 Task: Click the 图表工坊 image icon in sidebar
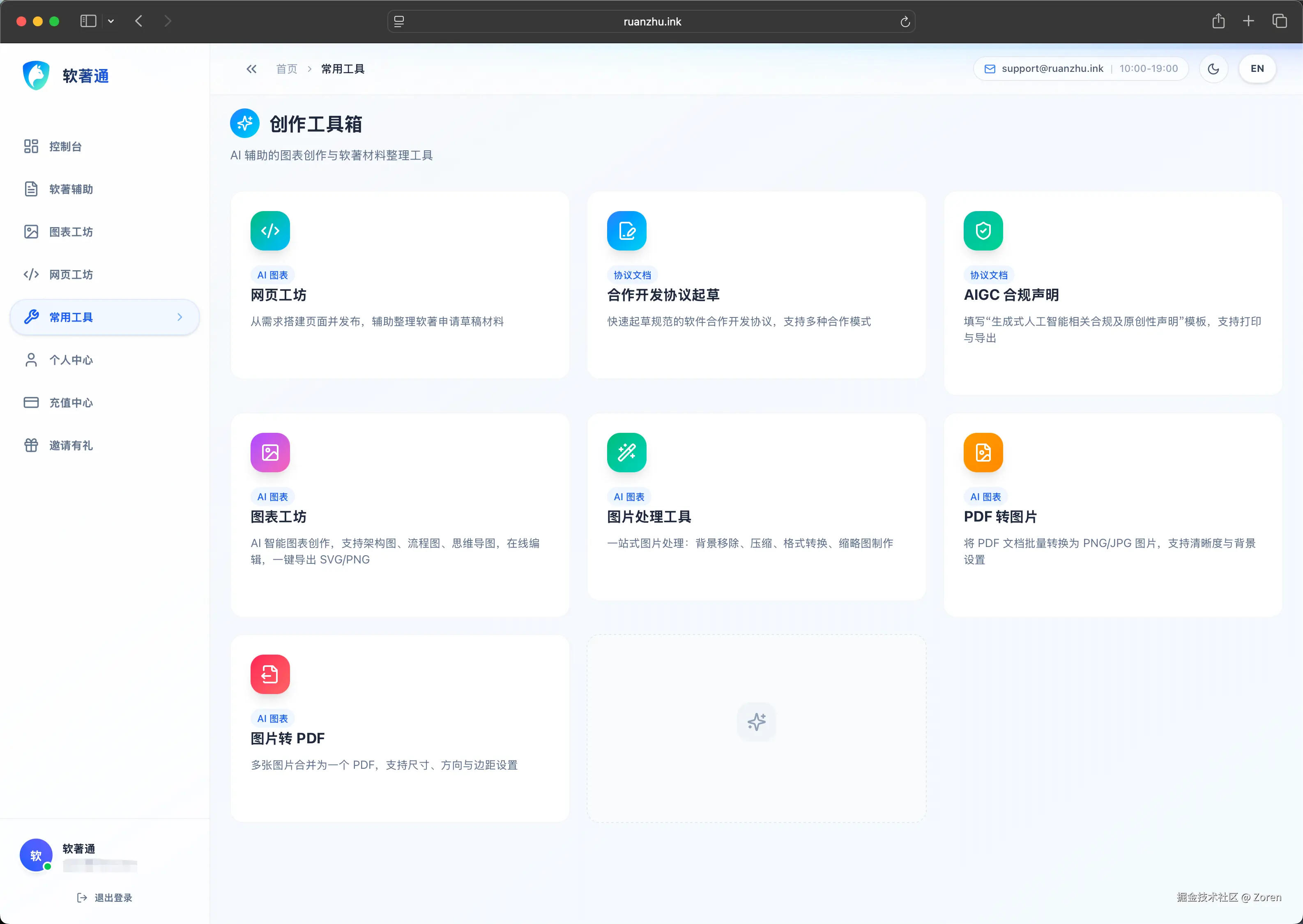click(31, 232)
